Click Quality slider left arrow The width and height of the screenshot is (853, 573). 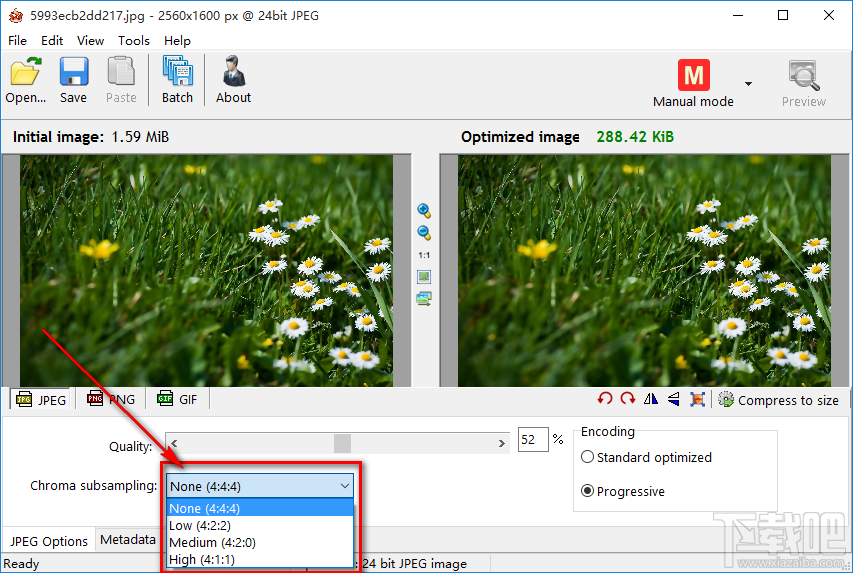(x=174, y=443)
